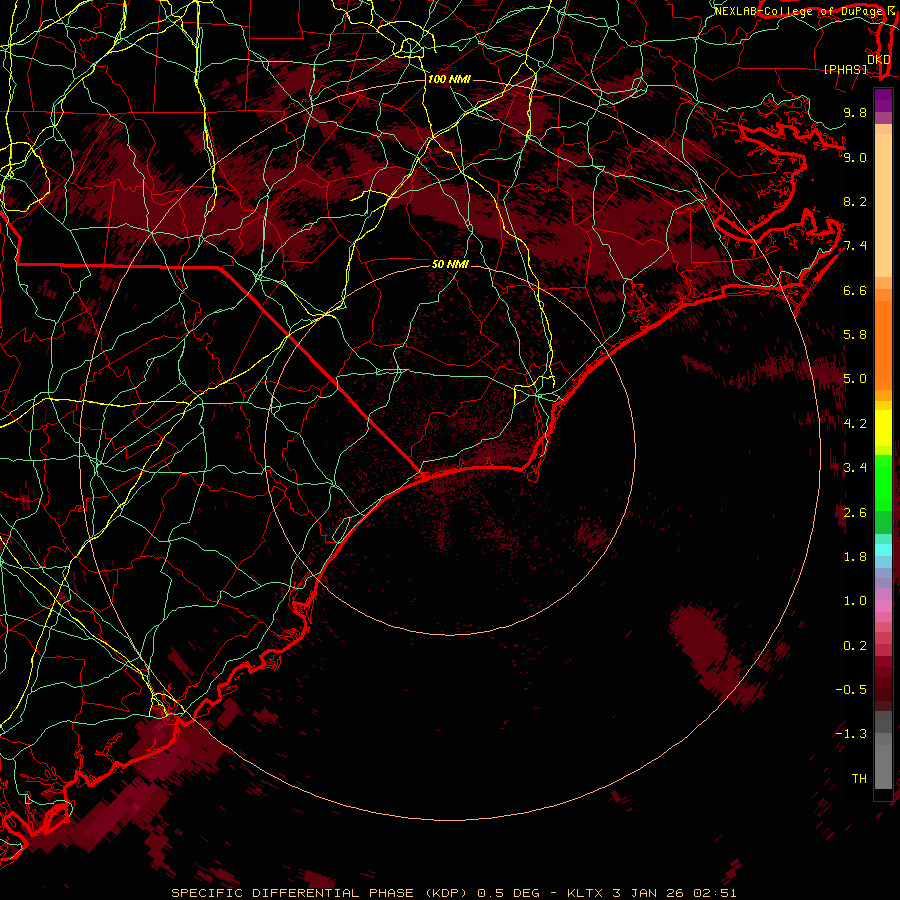The image size is (900, 900).
Task: Pick the purple swatch at the color bar top
Action: coord(883,100)
